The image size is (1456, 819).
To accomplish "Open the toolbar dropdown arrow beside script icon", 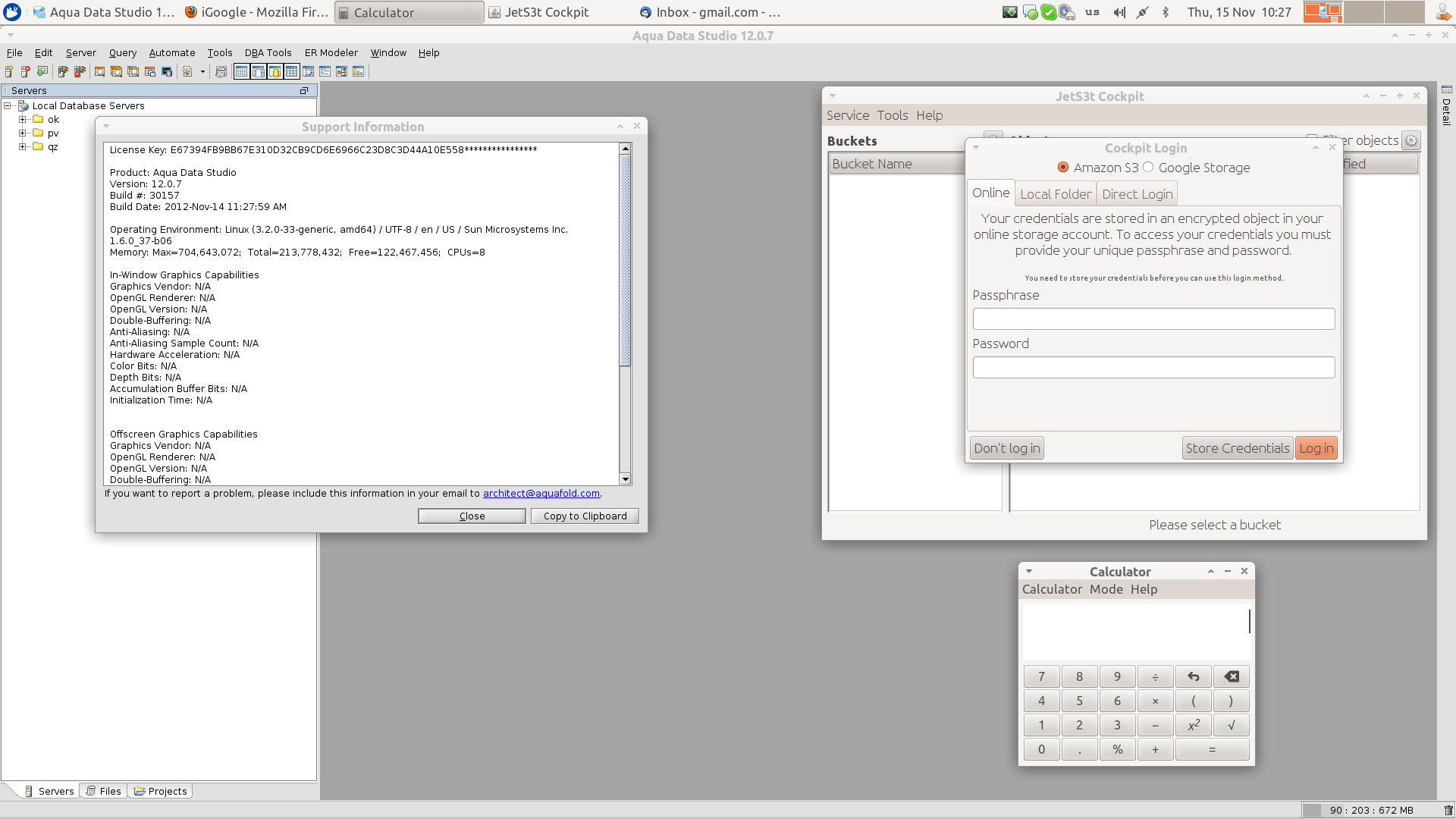I will point(202,71).
